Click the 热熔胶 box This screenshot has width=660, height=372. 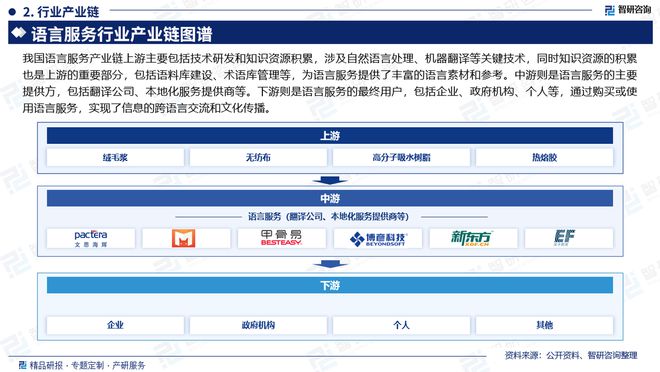point(544,158)
